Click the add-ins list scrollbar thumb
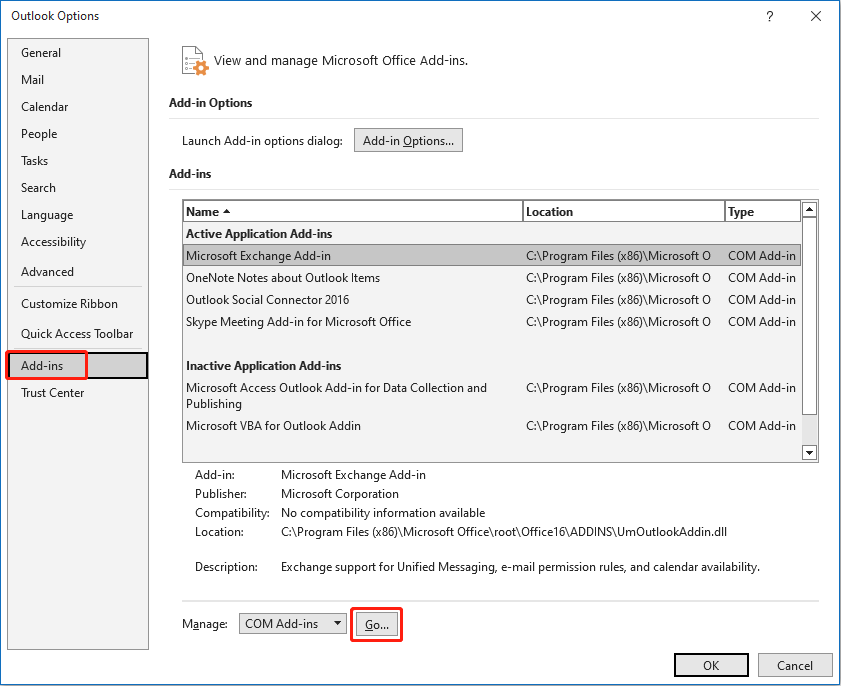The width and height of the screenshot is (841, 686). [809, 316]
